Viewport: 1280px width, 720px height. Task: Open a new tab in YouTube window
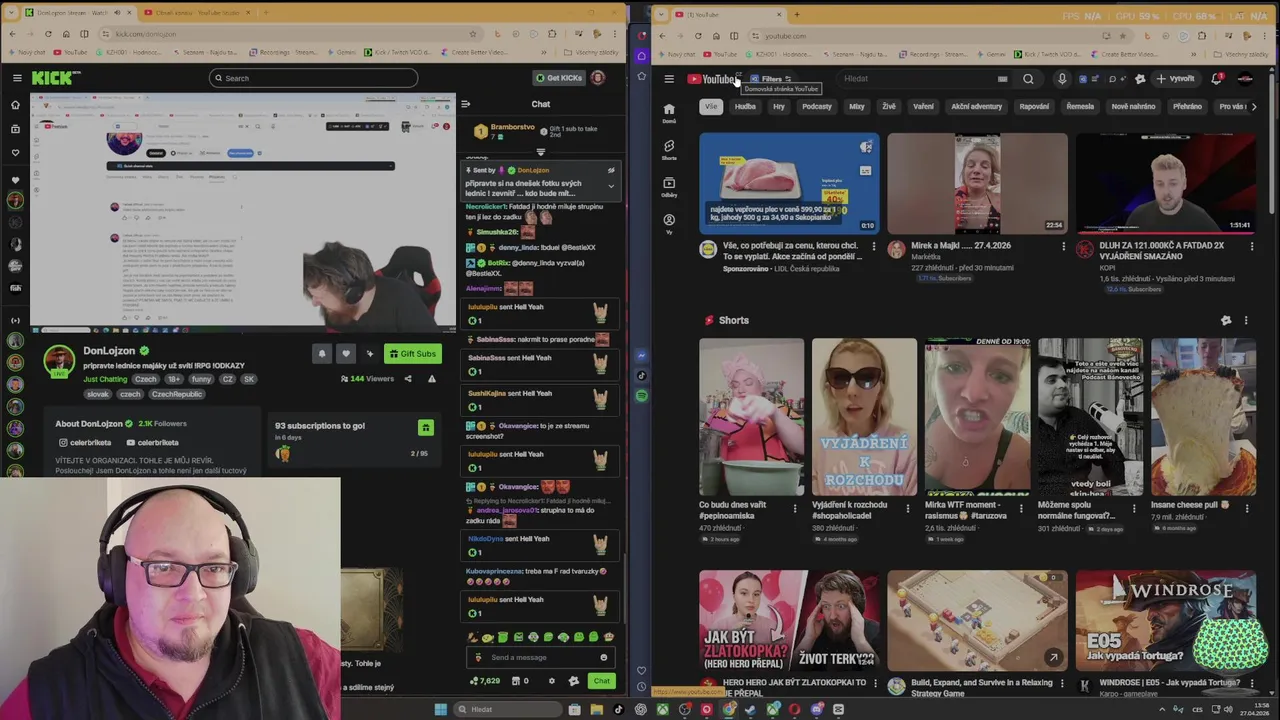click(797, 14)
